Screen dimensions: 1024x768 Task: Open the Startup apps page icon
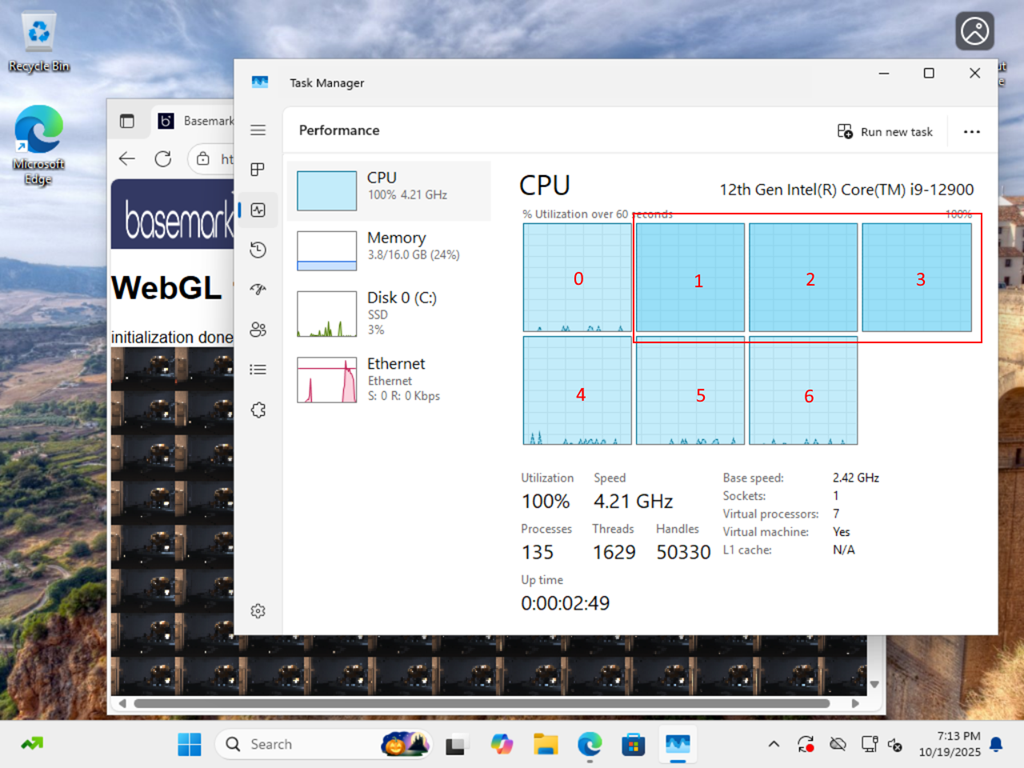point(258,290)
